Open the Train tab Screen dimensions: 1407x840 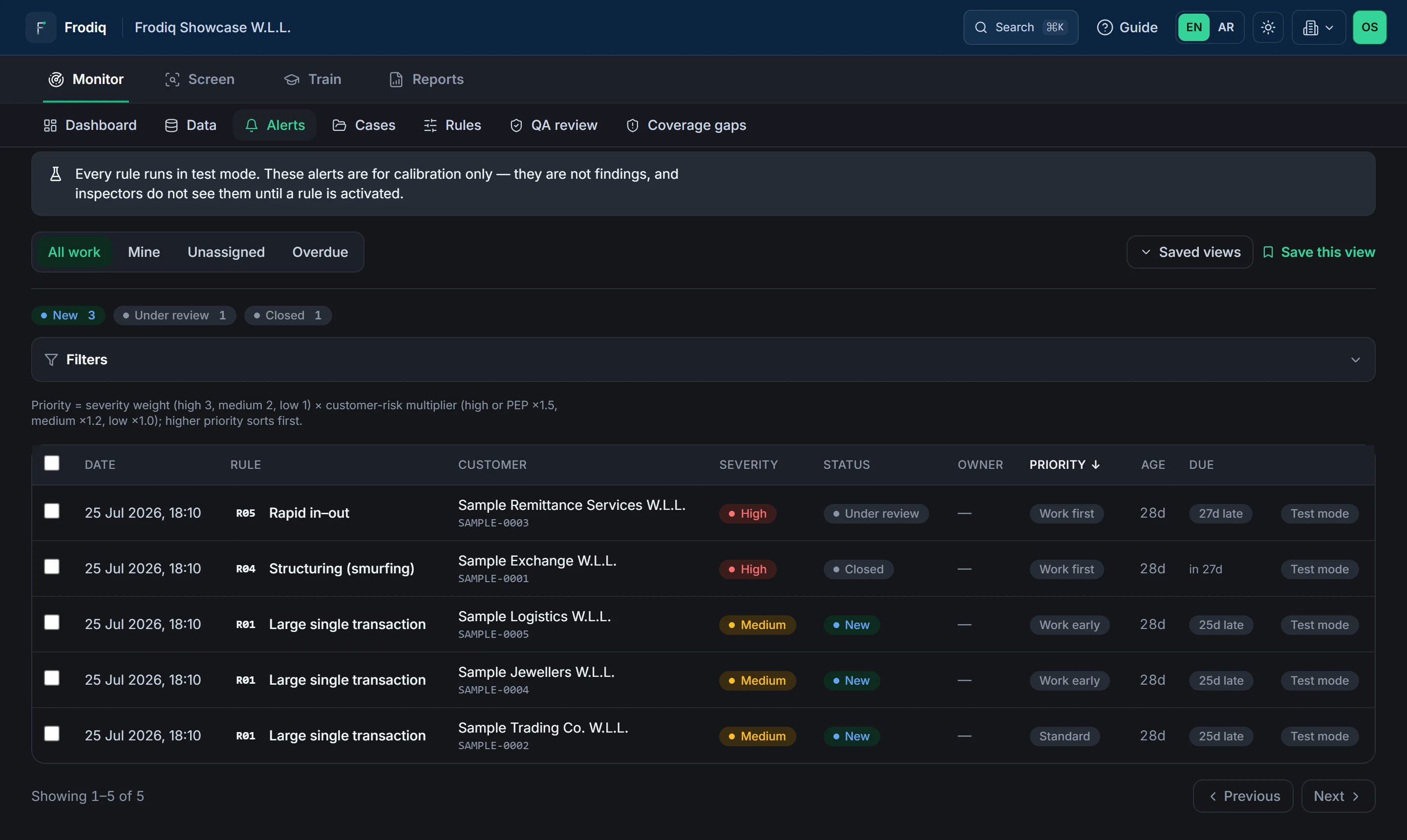(x=313, y=79)
